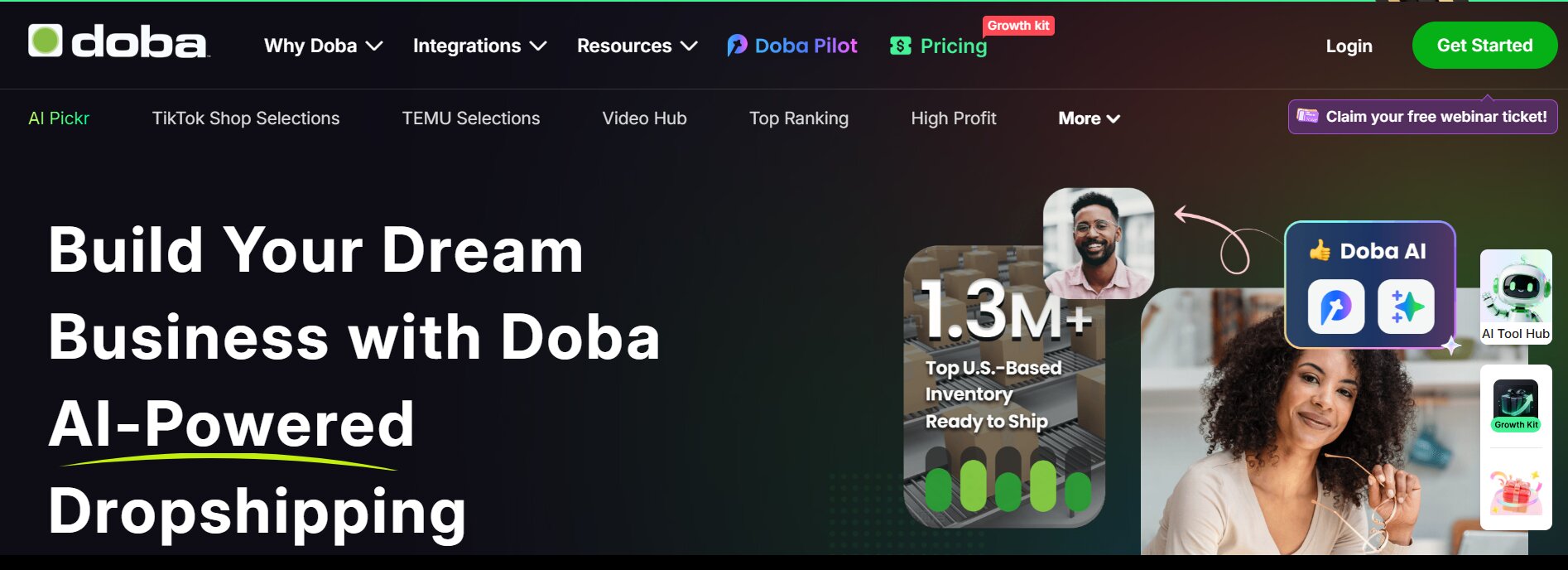Screen dimensions: 1568x570
Task: Expand the Resources dropdown
Action: tap(637, 46)
